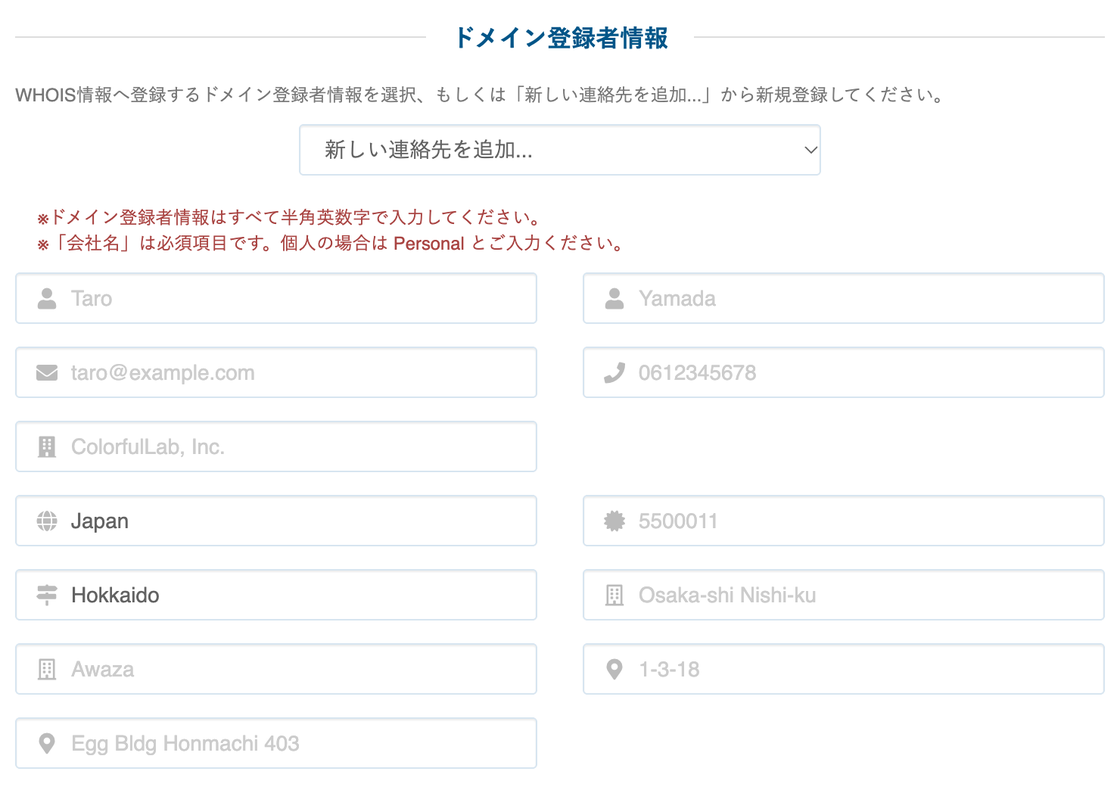Open the Hokkaido prefecture selector
1120x790 pixels.
[276, 595]
